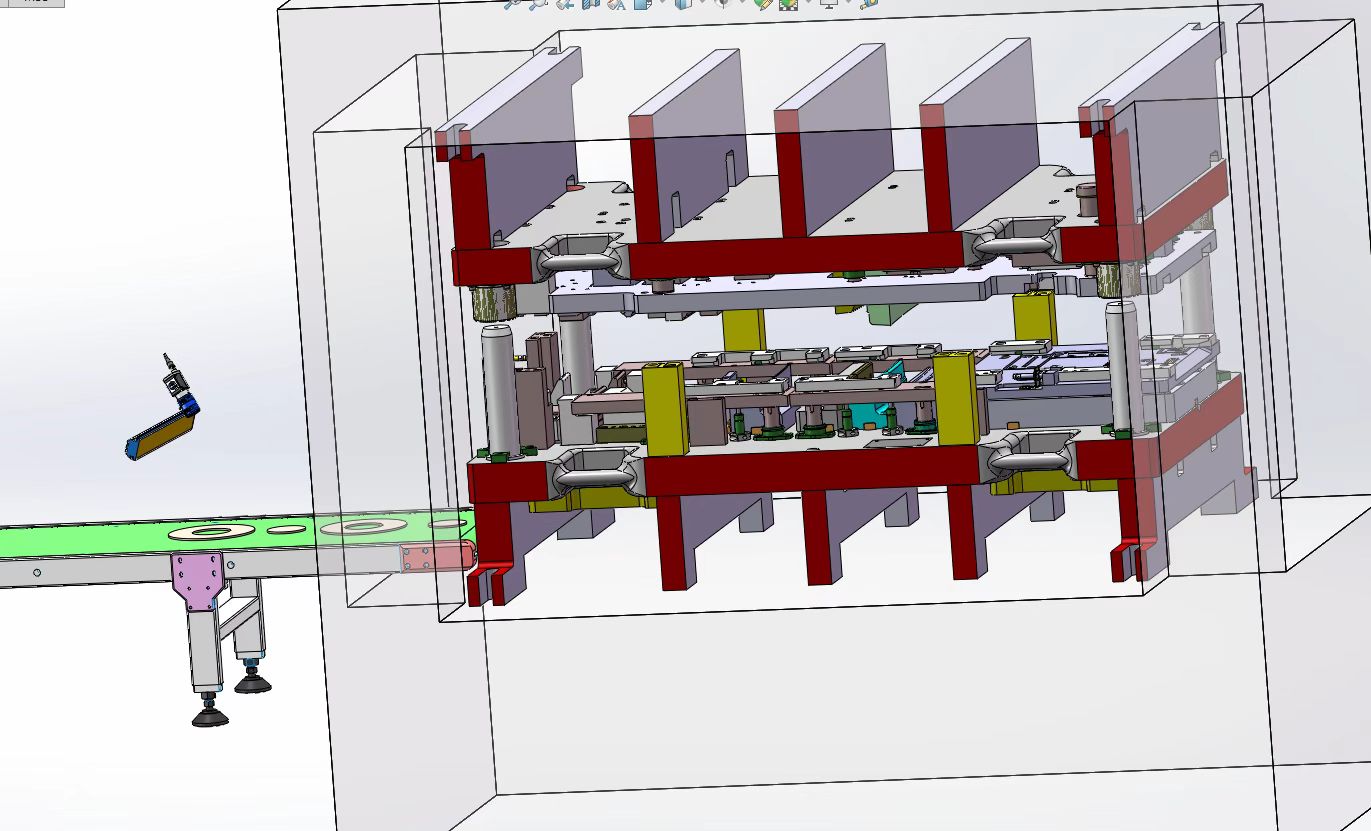Return to the Previous View
1371x831 pixels.
565,4
